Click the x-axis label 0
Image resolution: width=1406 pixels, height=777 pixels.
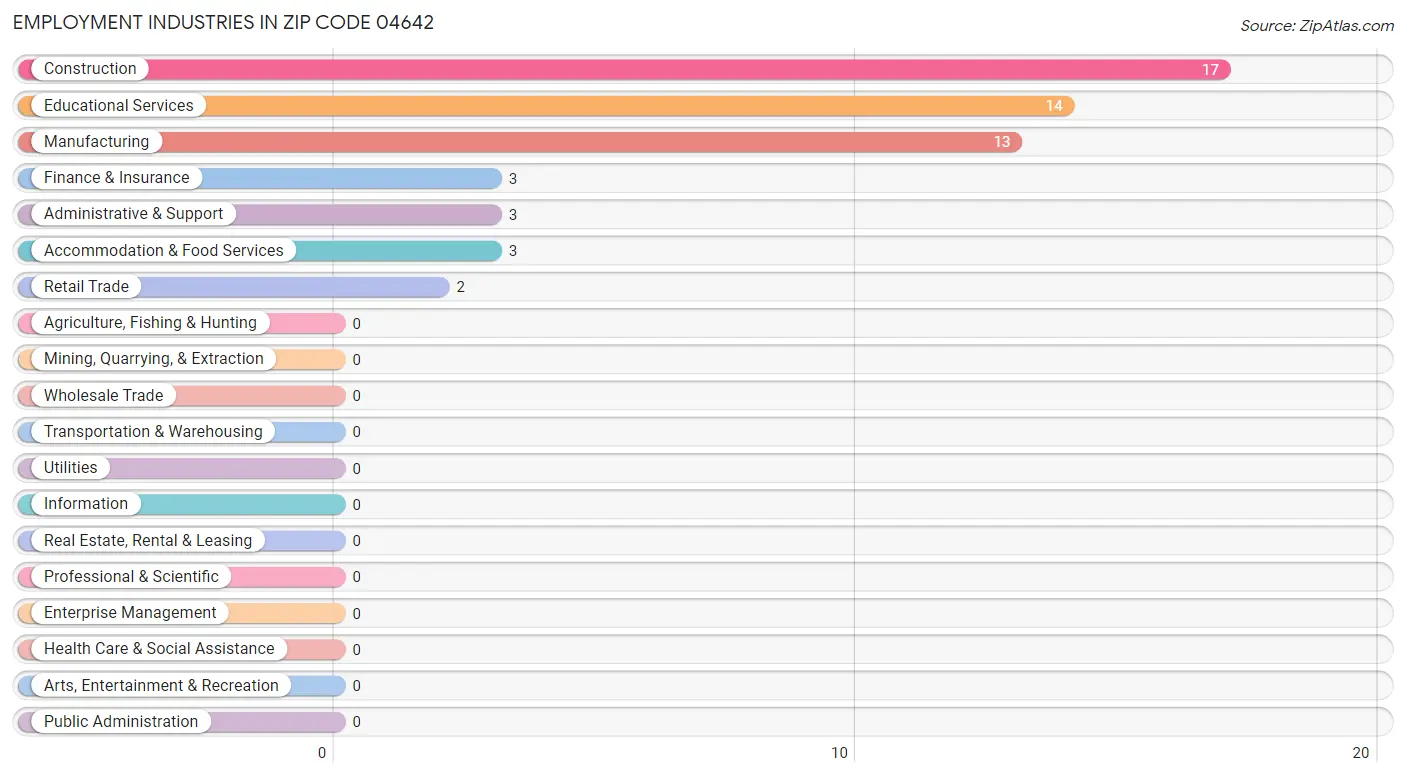tap(322, 753)
